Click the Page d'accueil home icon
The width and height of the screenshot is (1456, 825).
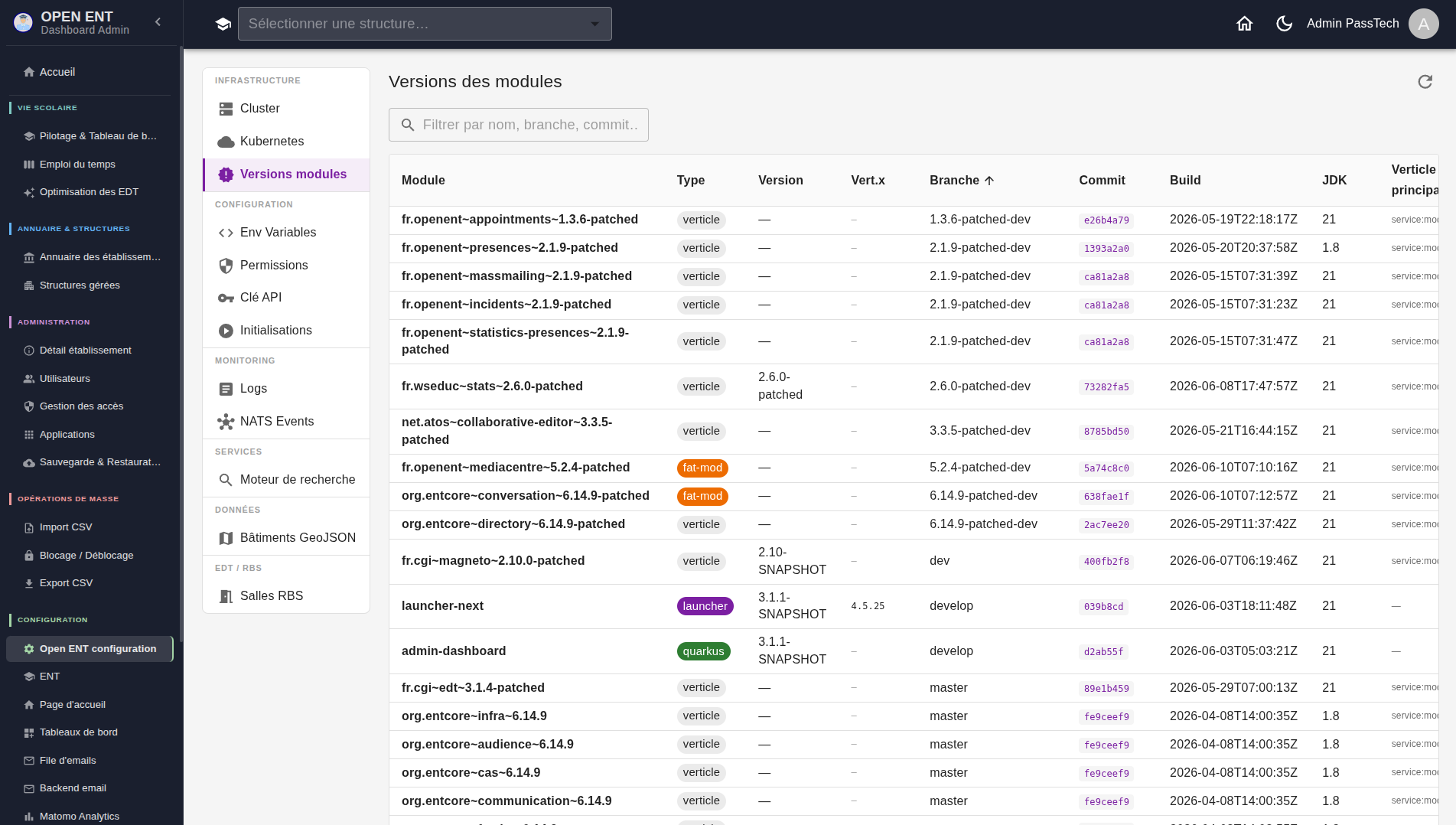point(29,705)
